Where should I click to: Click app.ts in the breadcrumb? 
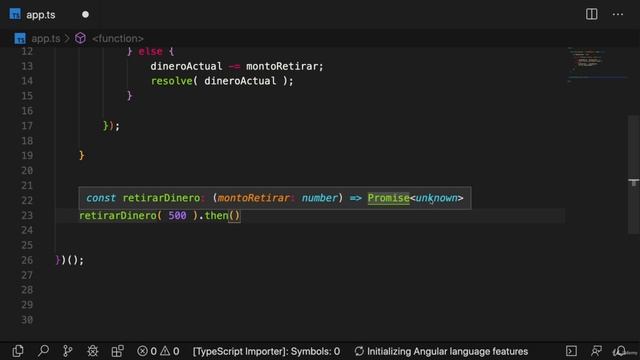(46, 39)
